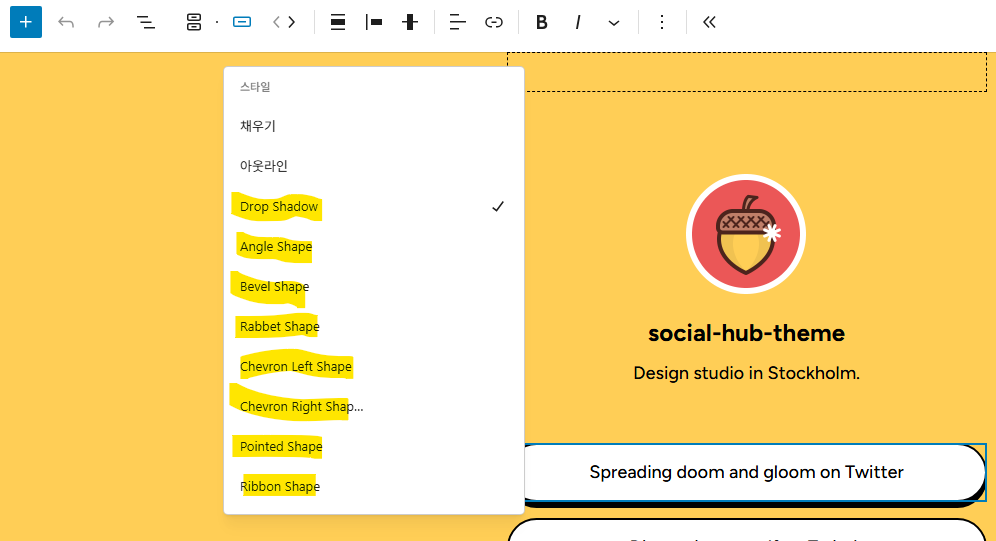Click the link icon in toolbar
This screenshot has width=996, height=541.
(494, 22)
